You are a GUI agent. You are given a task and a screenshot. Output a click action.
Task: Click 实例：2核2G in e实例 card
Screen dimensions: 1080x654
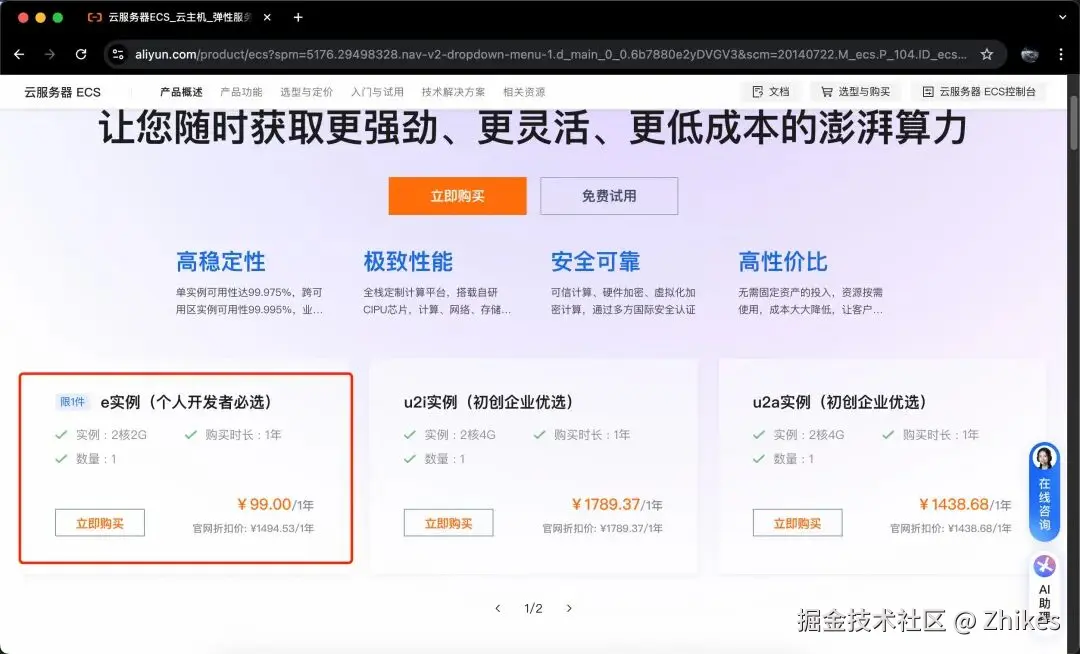[x=111, y=435]
